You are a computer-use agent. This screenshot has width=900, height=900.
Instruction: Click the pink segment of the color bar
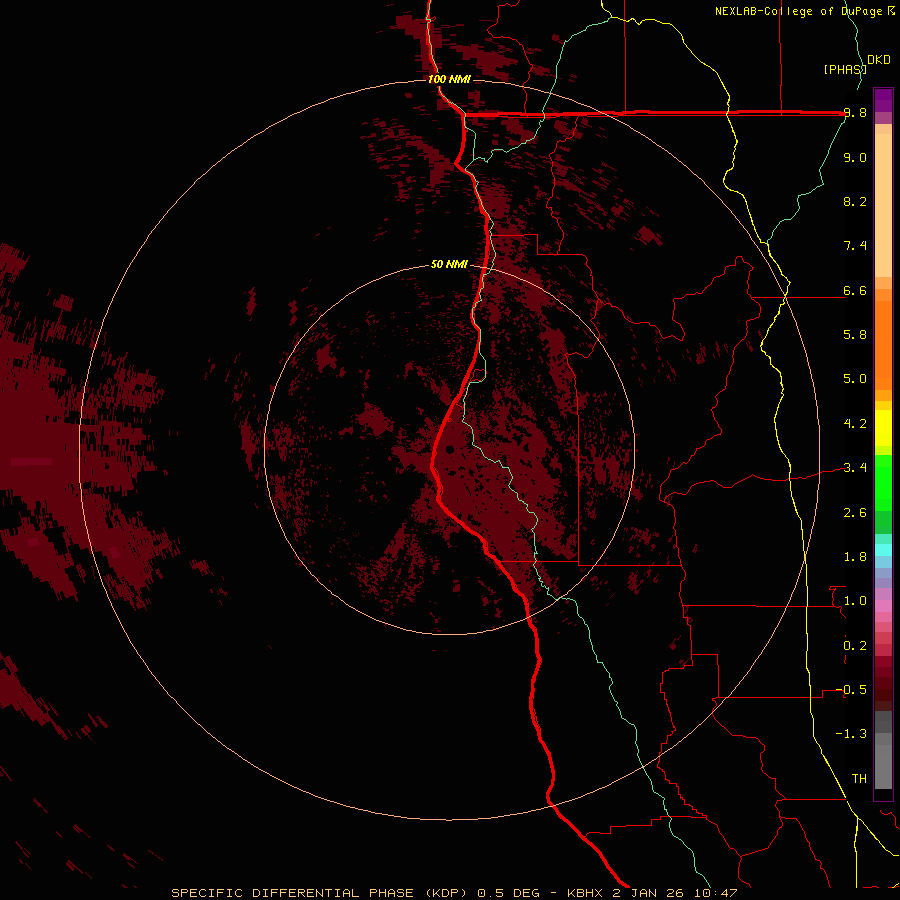click(883, 606)
